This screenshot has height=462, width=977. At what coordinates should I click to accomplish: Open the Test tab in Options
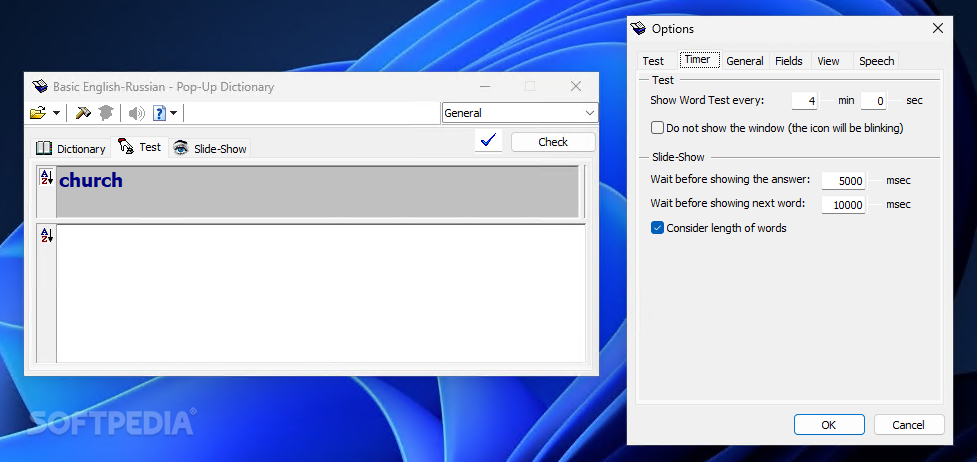(653, 60)
